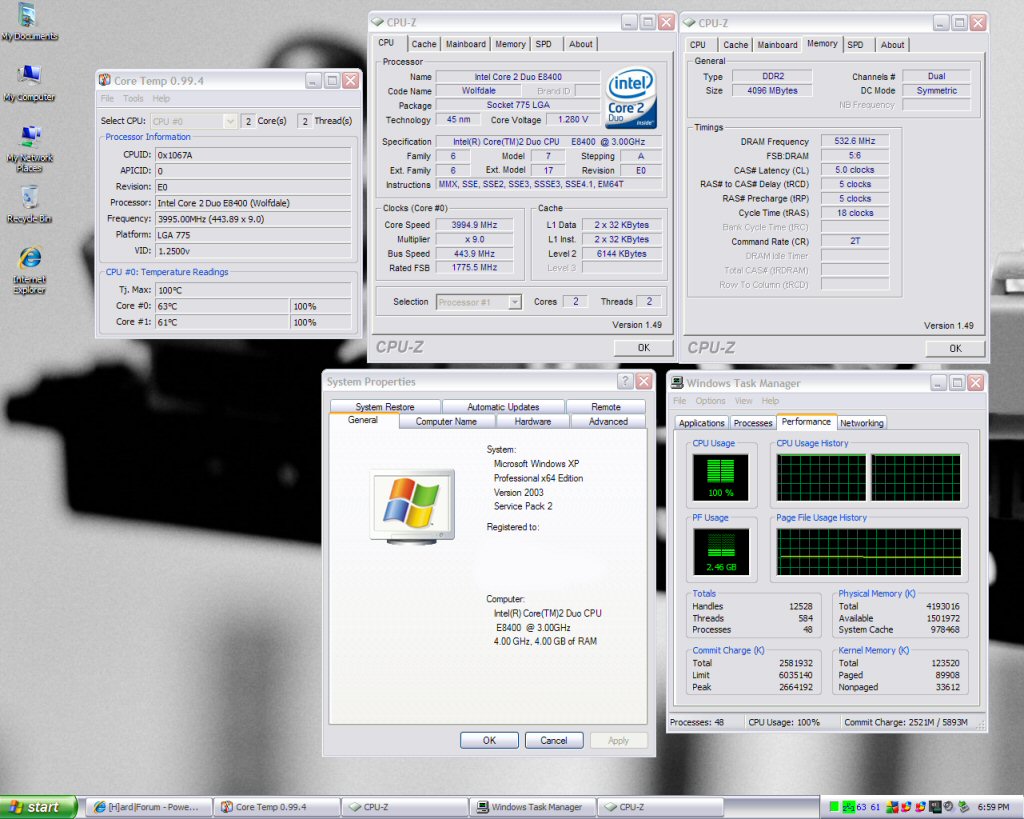Click the 2.46 GB PF Usage gauge
Screen dimensions: 1024x819
point(720,552)
